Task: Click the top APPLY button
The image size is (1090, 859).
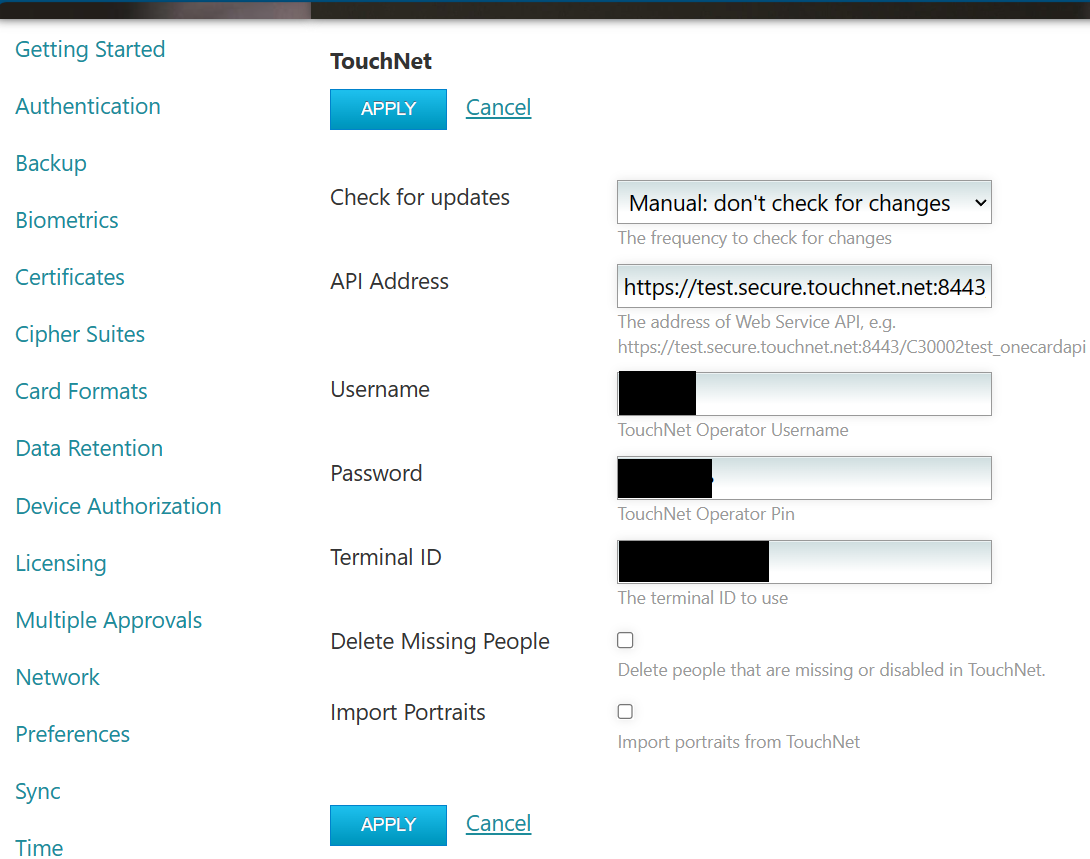Action: 388,109
